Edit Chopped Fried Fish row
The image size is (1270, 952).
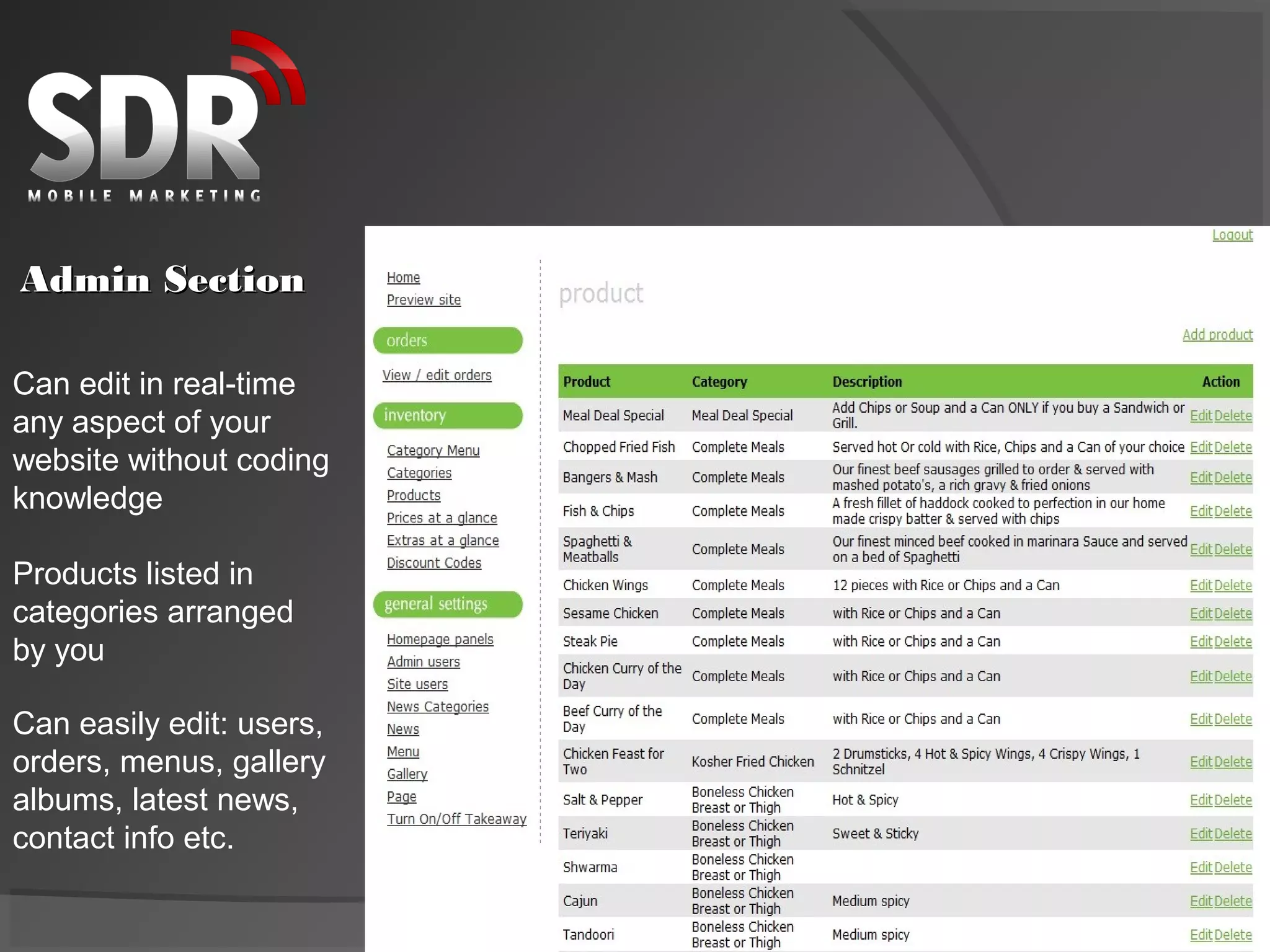1201,447
